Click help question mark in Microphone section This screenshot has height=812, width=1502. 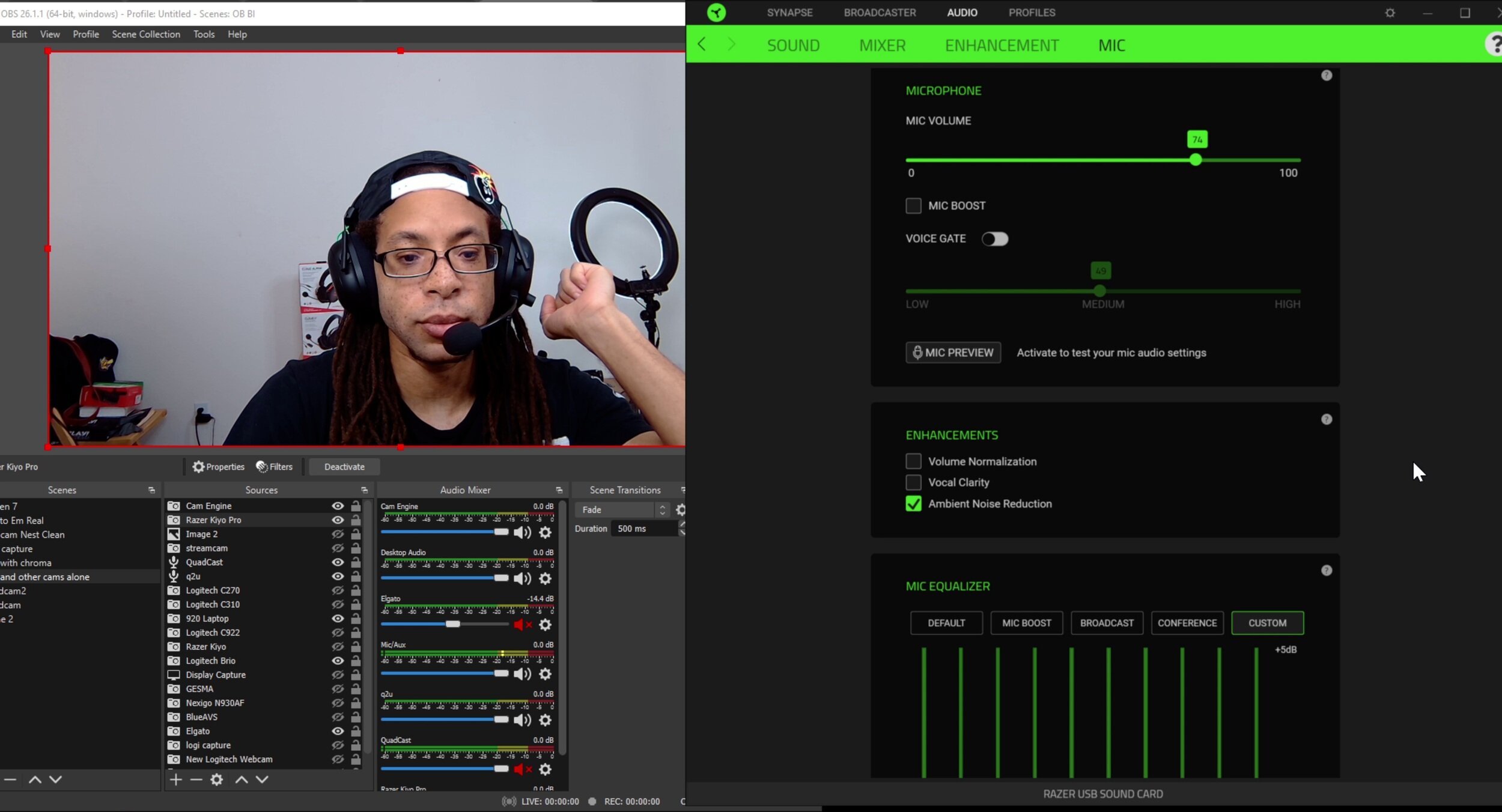coord(1327,76)
